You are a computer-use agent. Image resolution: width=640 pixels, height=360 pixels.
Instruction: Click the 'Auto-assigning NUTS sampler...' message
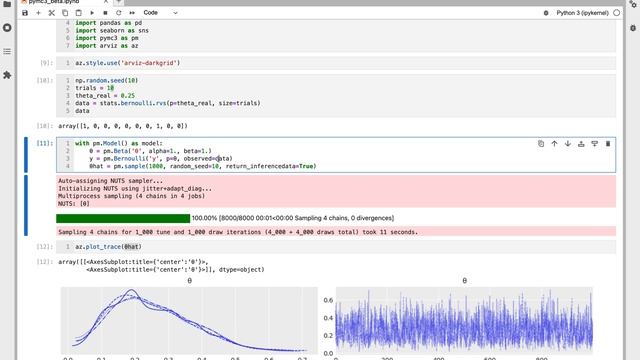110,181
